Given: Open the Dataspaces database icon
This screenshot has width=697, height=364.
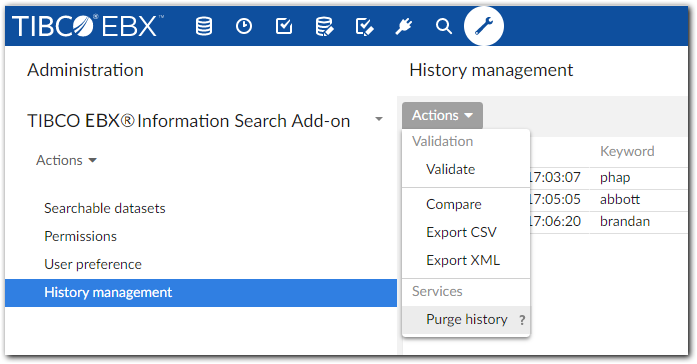Looking at the screenshot, I should tap(204, 26).
